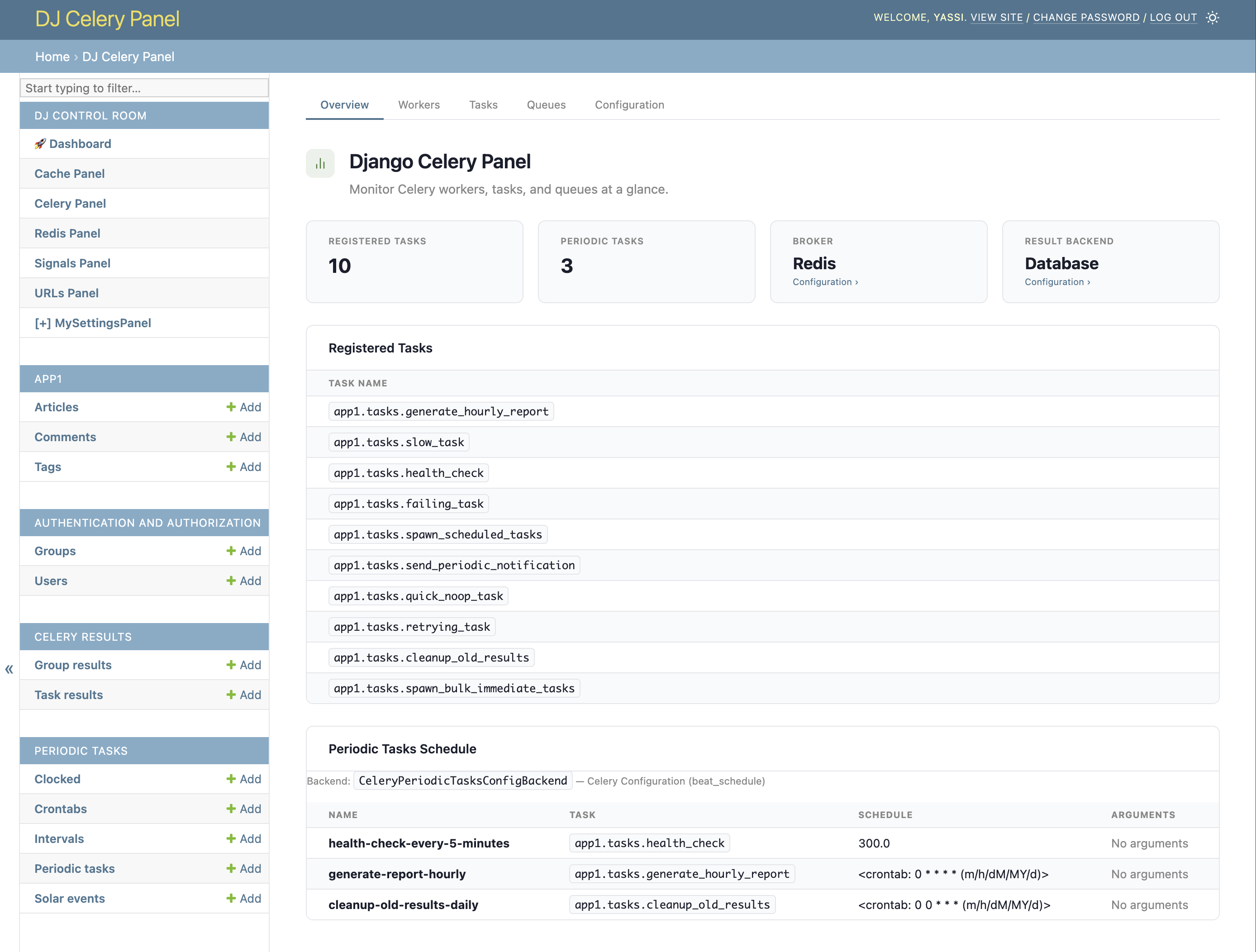Open Signals Panel in the sidebar
The width and height of the screenshot is (1256, 952).
(x=72, y=263)
